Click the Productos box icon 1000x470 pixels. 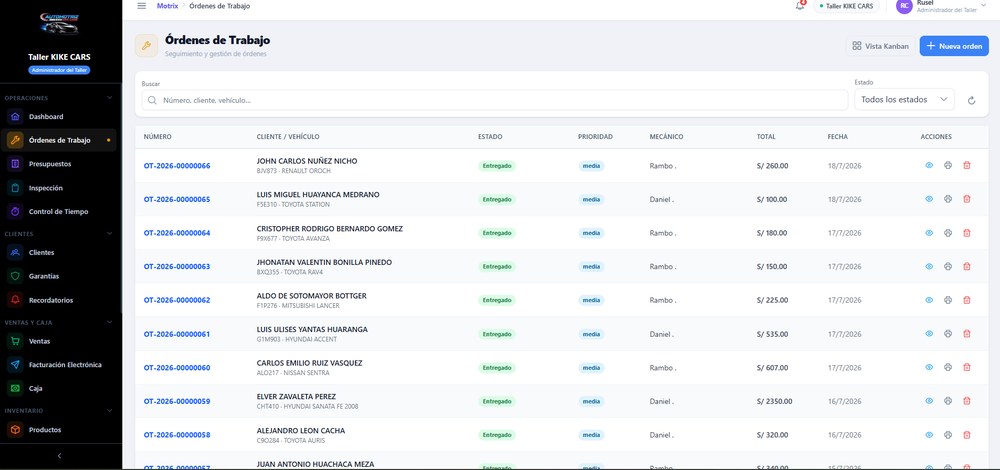point(15,430)
